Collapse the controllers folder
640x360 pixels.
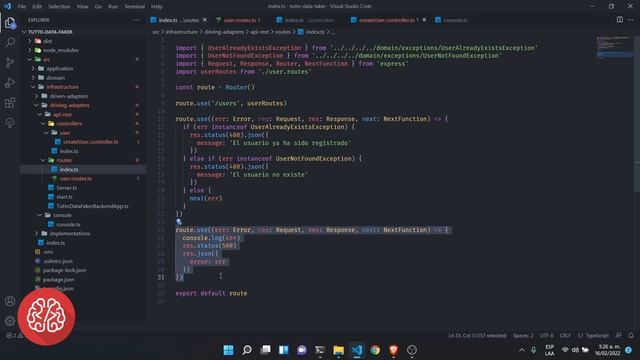click(x=43, y=123)
